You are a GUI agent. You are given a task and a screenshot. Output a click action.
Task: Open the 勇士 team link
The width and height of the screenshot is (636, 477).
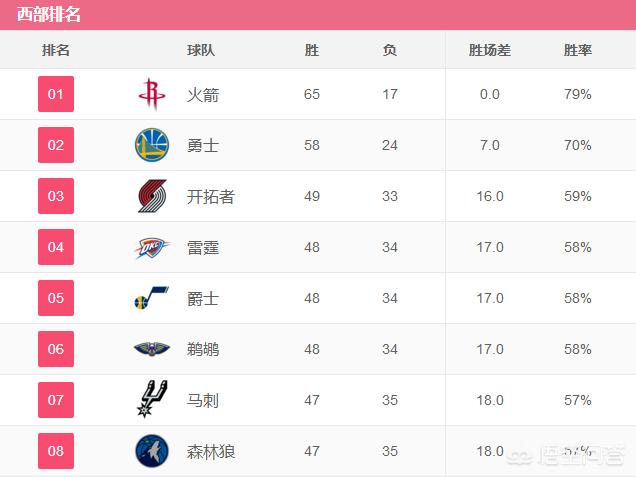[203, 146]
